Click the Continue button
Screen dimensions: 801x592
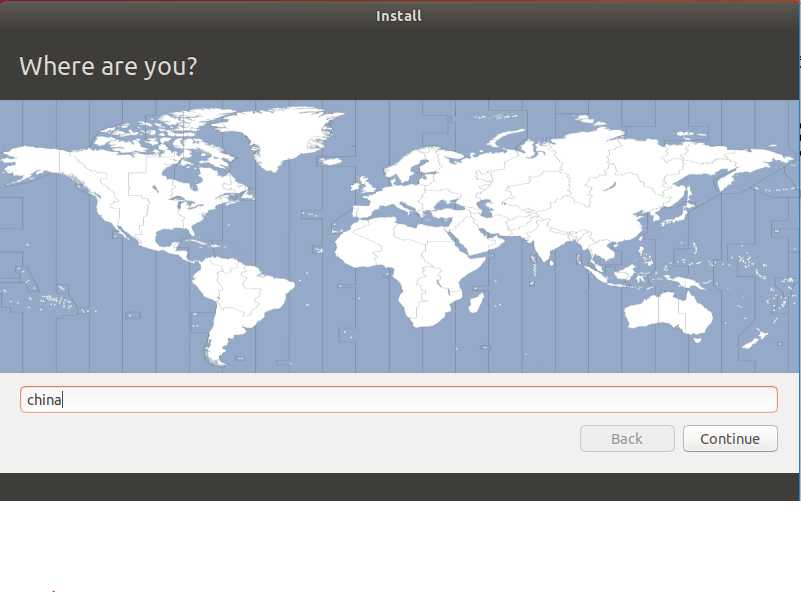(730, 439)
